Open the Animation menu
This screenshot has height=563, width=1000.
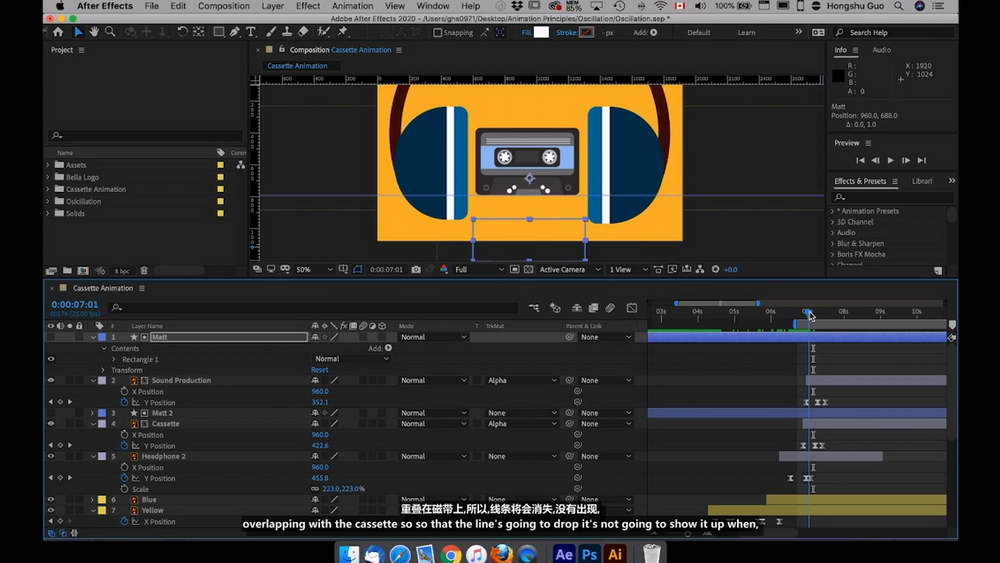click(352, 6)
